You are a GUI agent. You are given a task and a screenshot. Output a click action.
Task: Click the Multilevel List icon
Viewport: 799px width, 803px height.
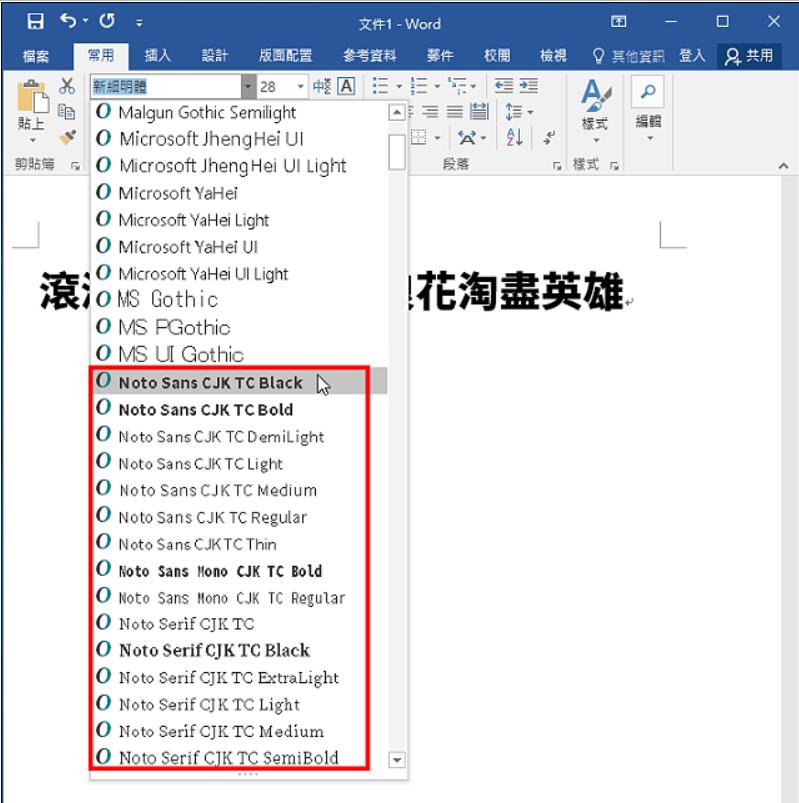point(457,86)
